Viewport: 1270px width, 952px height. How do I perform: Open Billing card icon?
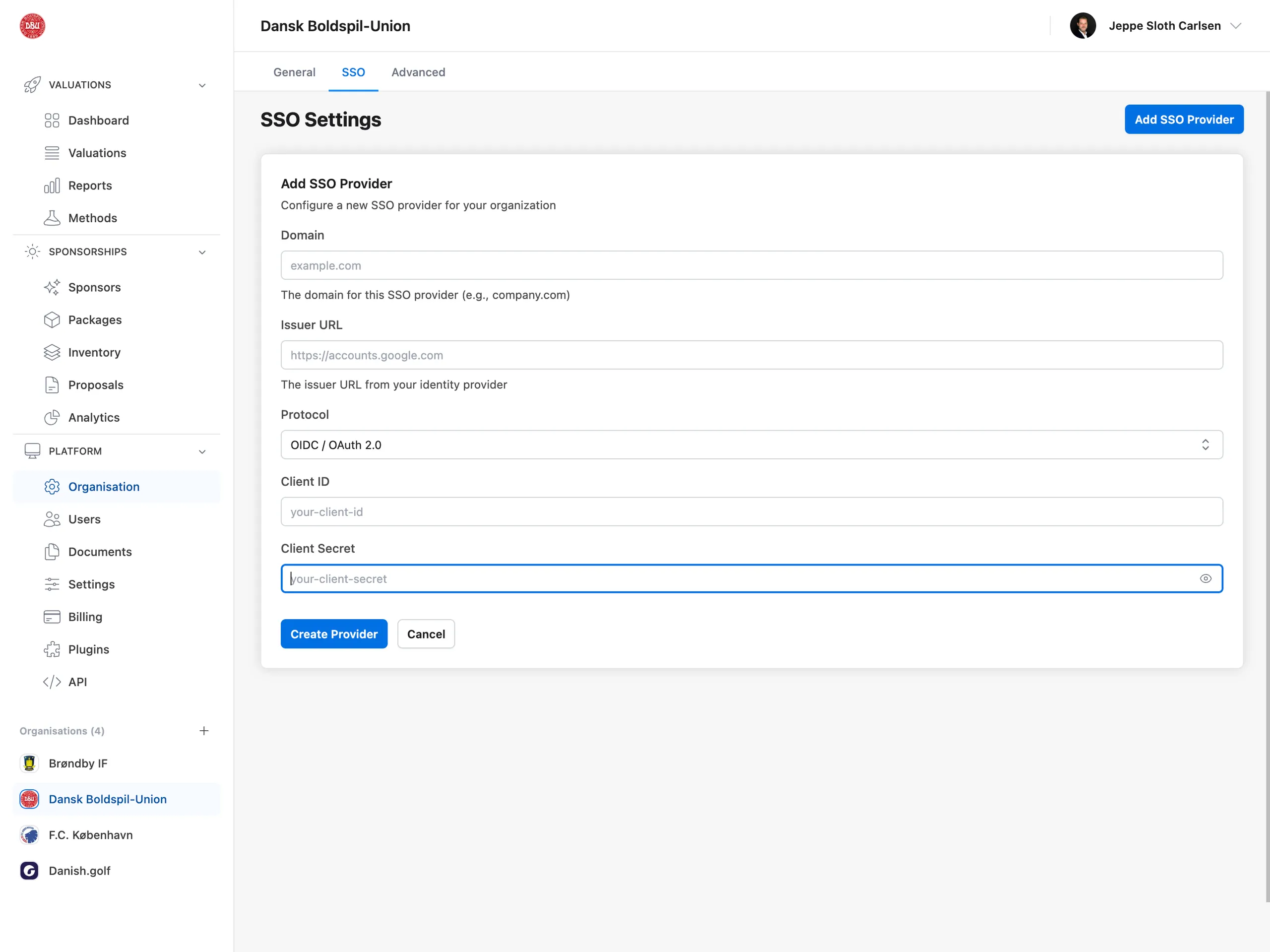[52, 617]
